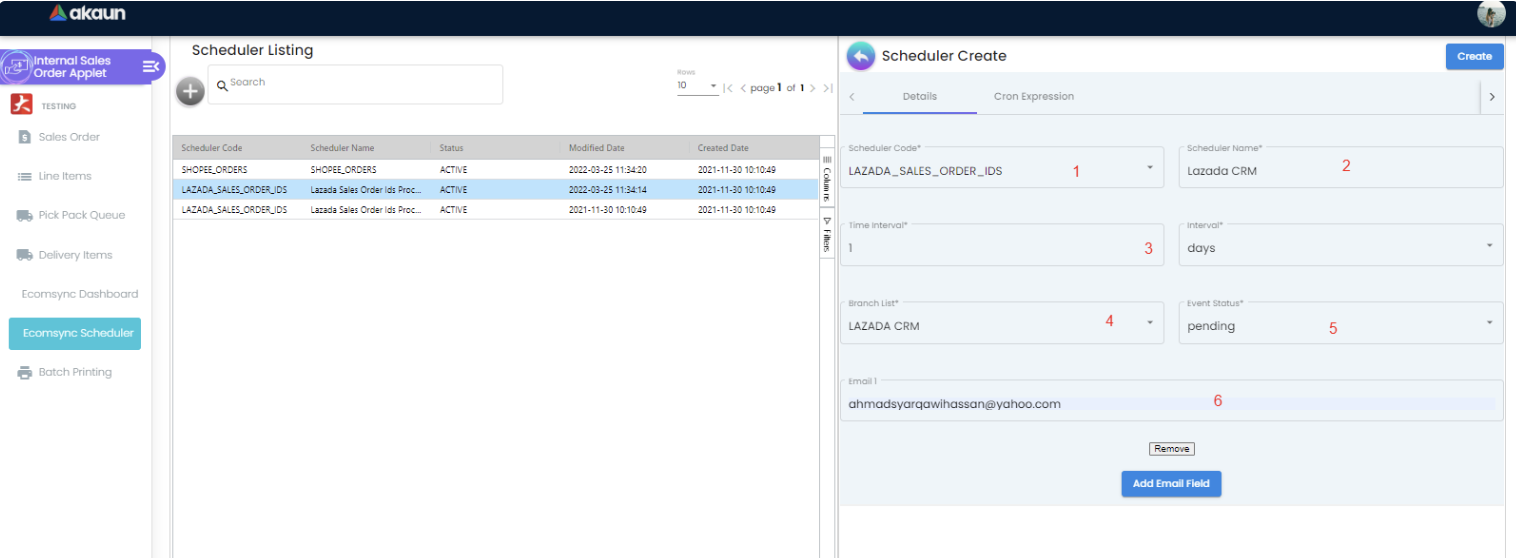Open the Filters side panel
Image resolution: width=1516 pixels, height=558 pixels.
(x=827, y=235)
